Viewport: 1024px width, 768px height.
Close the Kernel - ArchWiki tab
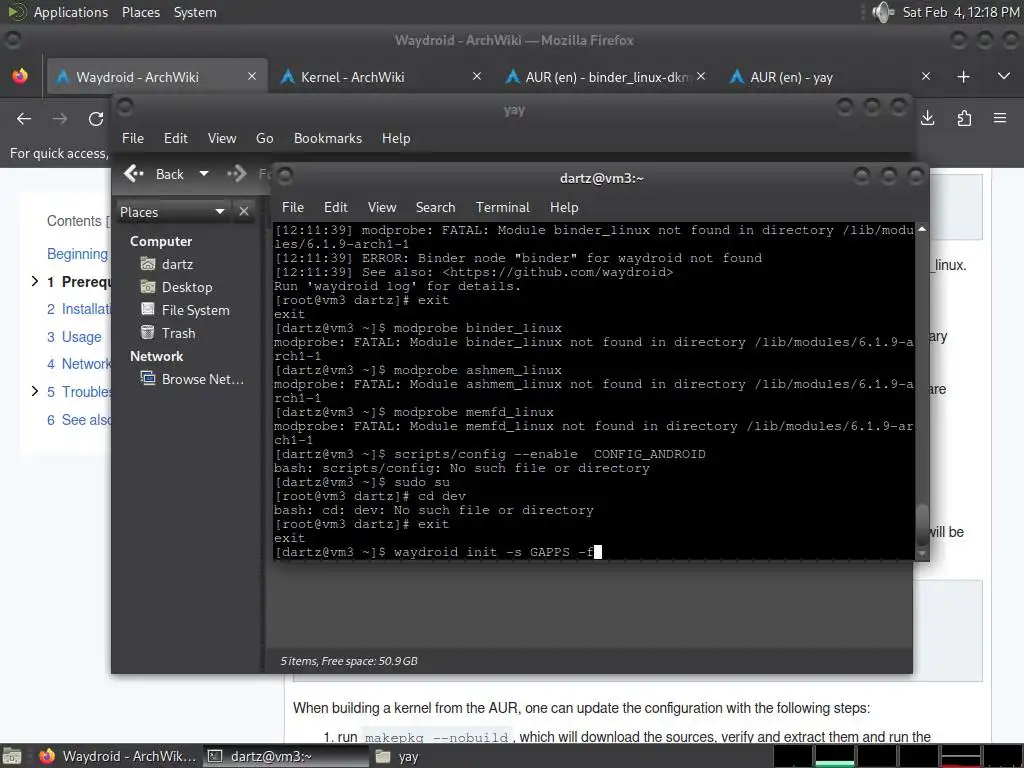(477, 76)
